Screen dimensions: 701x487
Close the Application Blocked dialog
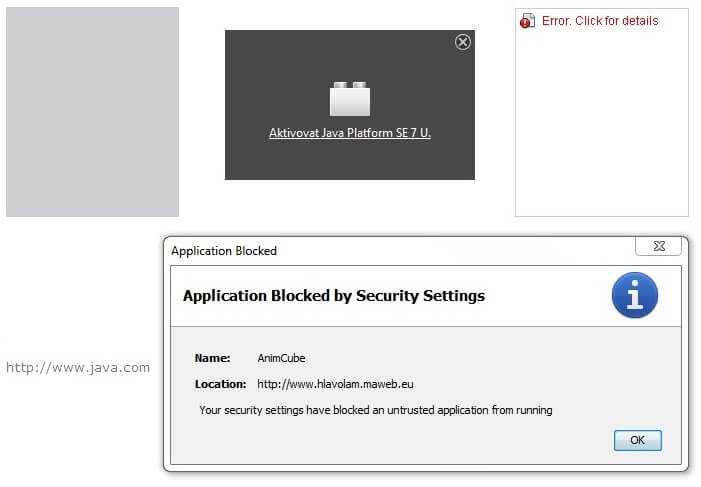point(658,246)
